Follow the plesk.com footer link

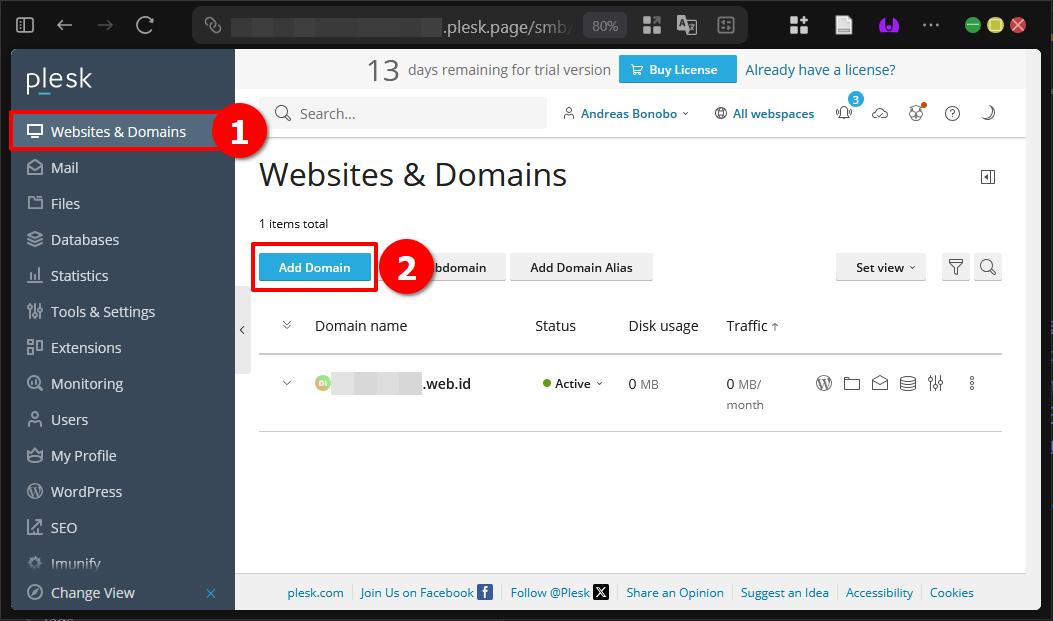coord(315,592)
